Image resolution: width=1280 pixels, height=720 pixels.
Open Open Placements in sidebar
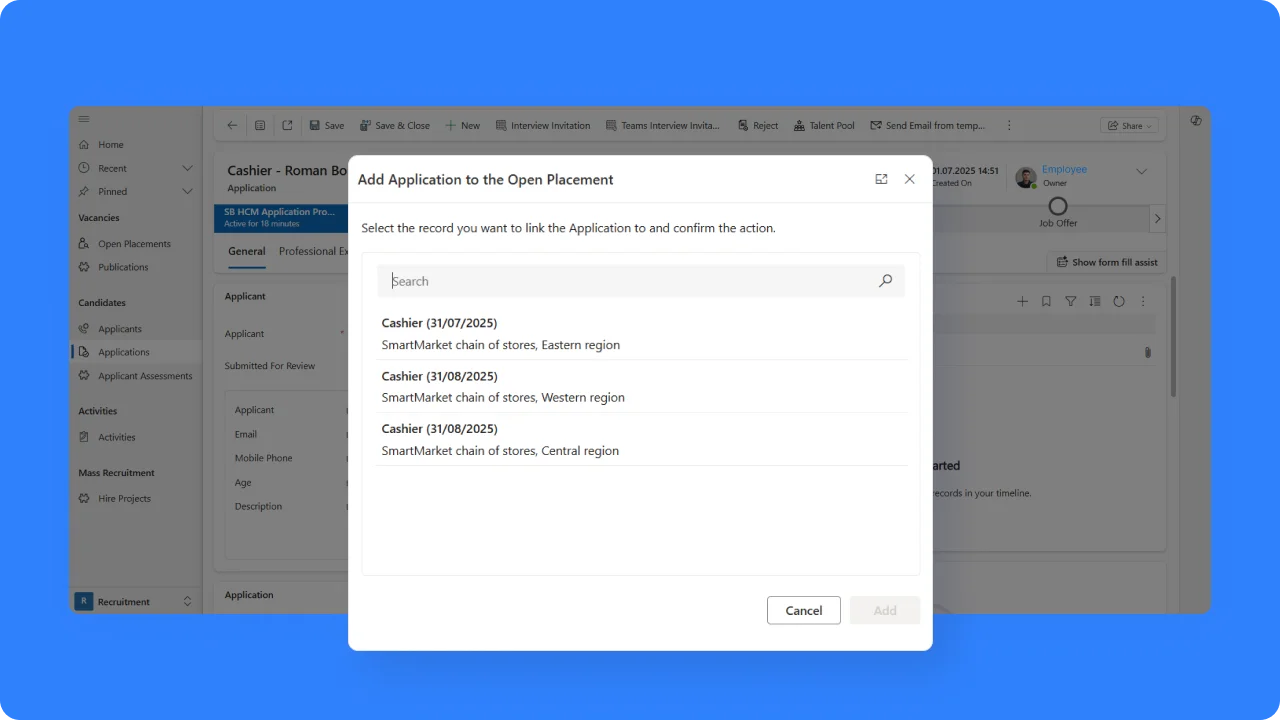(134, 244)
